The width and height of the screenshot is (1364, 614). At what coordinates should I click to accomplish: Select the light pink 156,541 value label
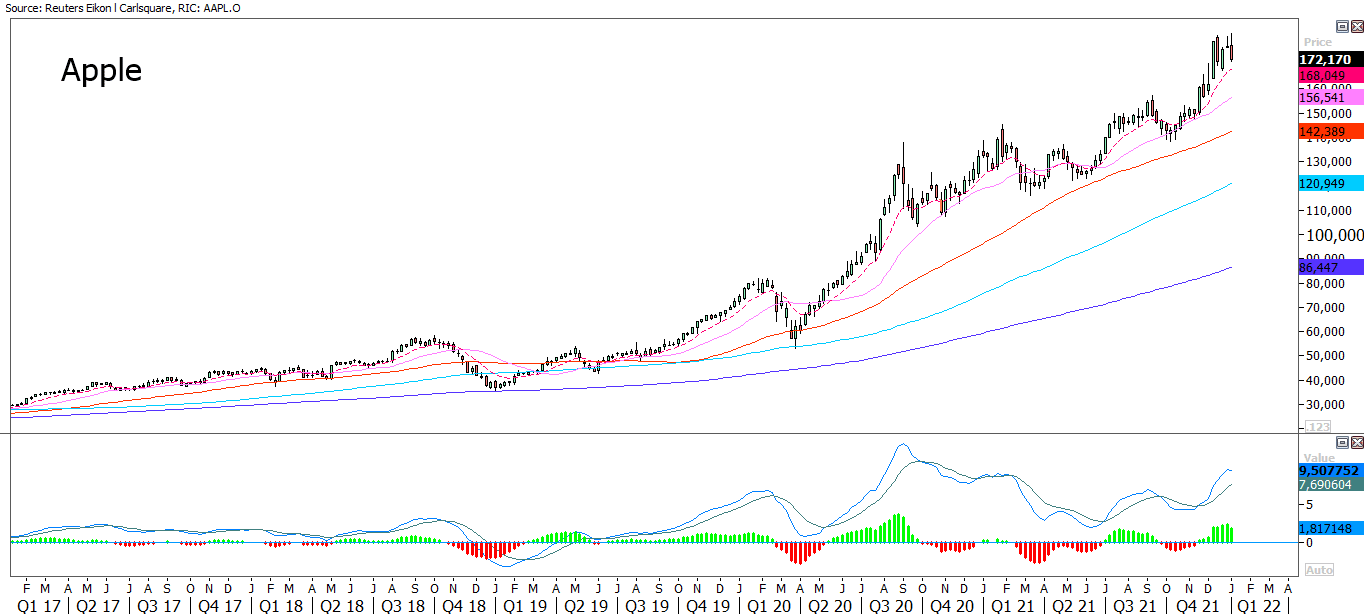(x=1330, y=97)
